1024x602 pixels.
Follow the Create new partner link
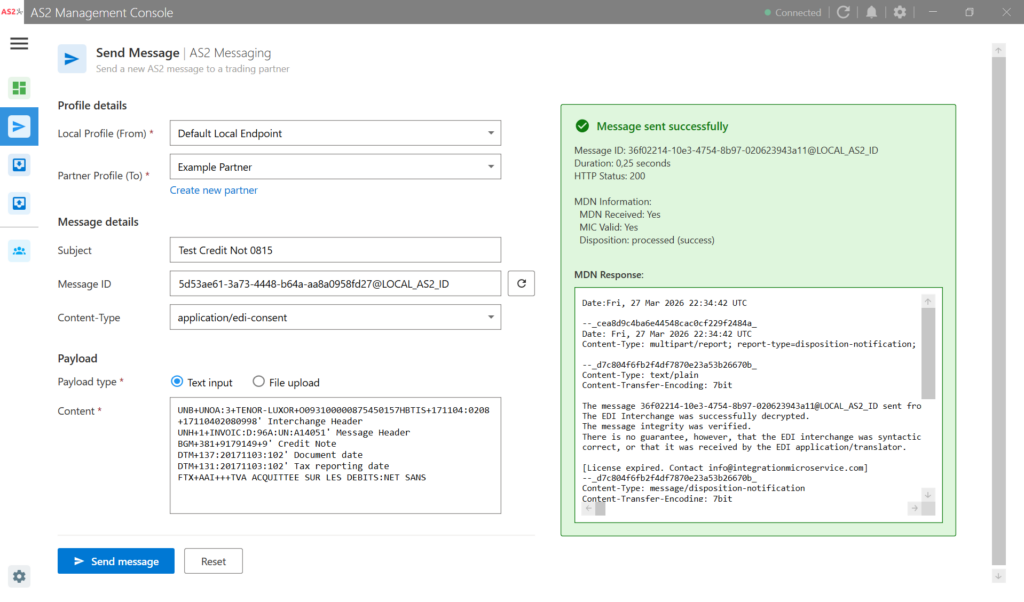(x=213, y=190)
